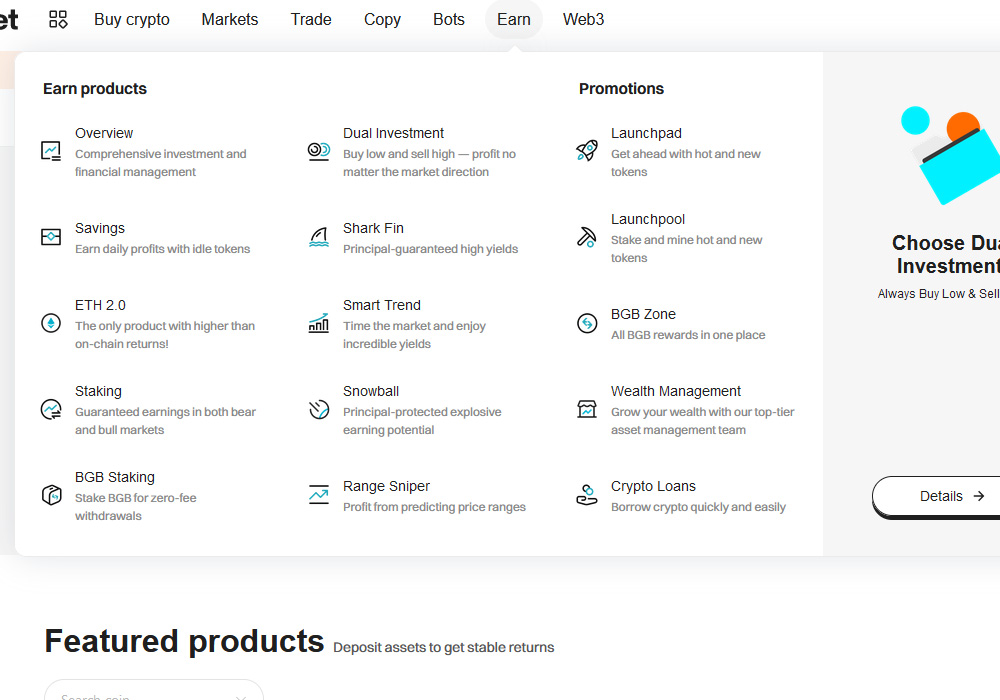Screen dimensions: 1000x700
Task: Click the BGB Zone circular icon
Action: pos(587,323)
